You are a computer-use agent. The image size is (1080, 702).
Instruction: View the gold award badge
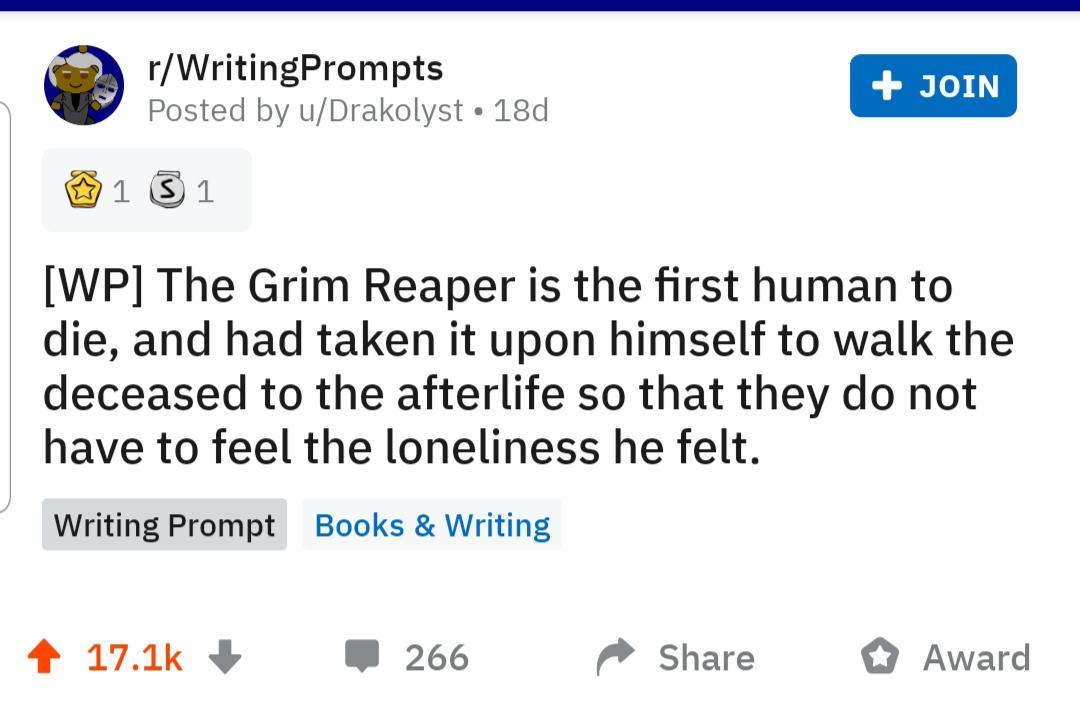[84, 190]
